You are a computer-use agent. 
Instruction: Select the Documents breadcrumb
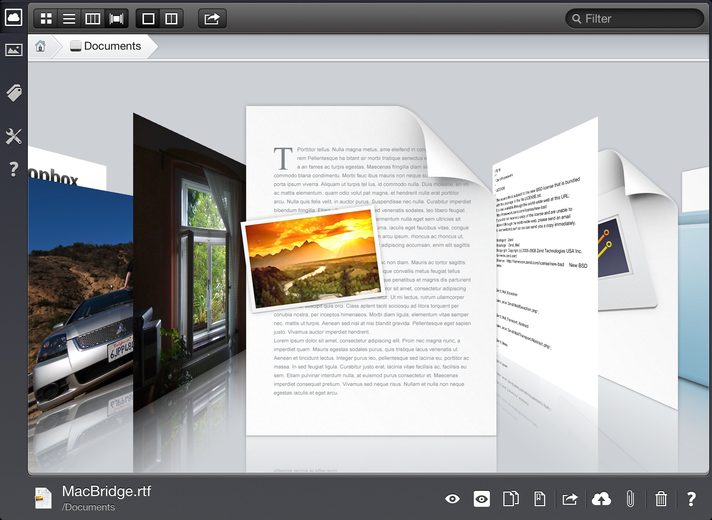(106, 46)
